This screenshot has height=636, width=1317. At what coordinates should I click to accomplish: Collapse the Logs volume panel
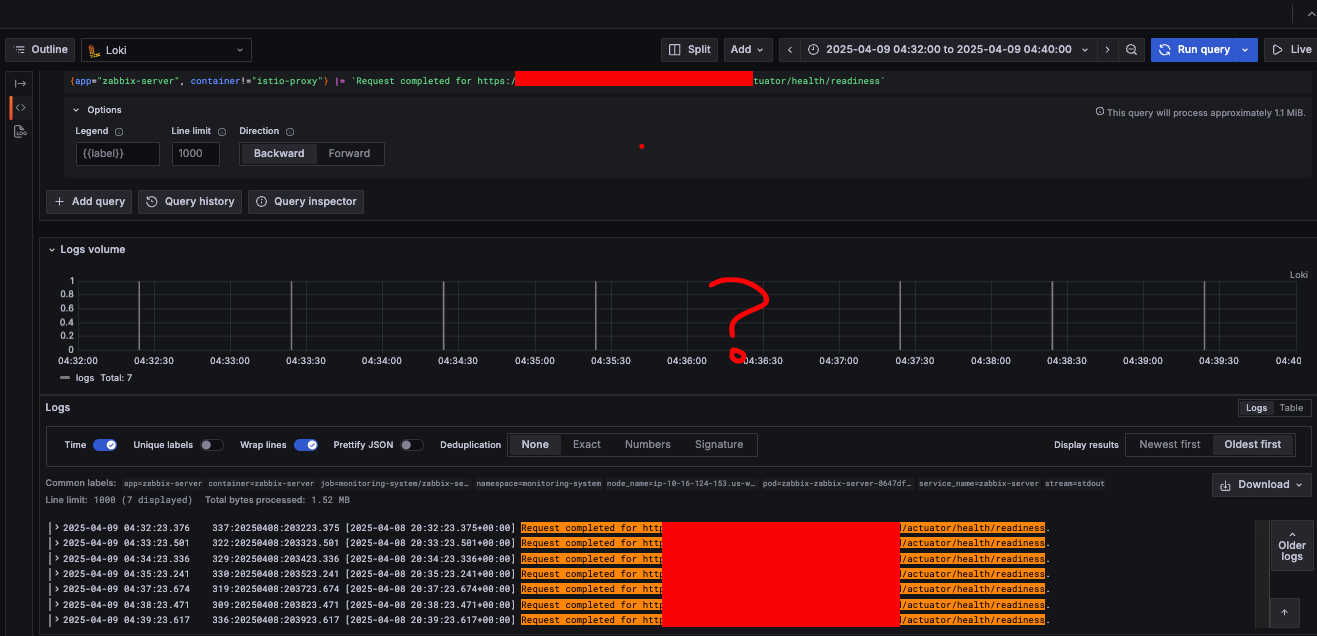(x=53, y=250)
